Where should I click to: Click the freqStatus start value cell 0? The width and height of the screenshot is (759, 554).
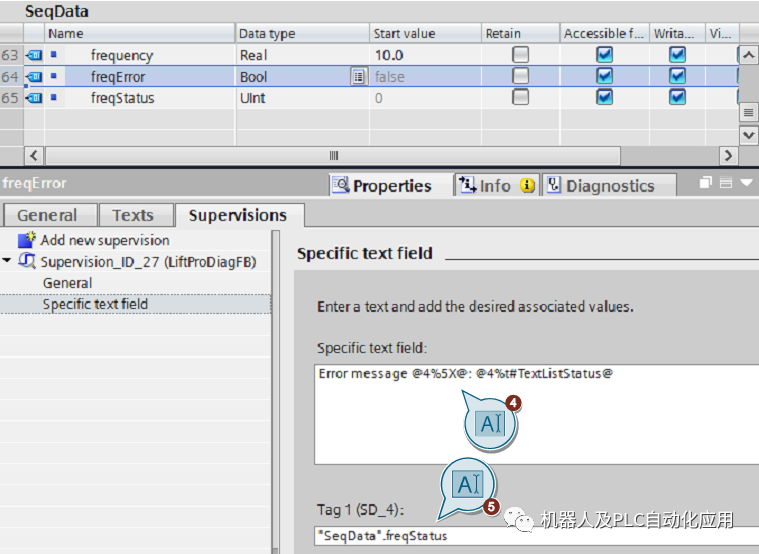coord(425,98)
